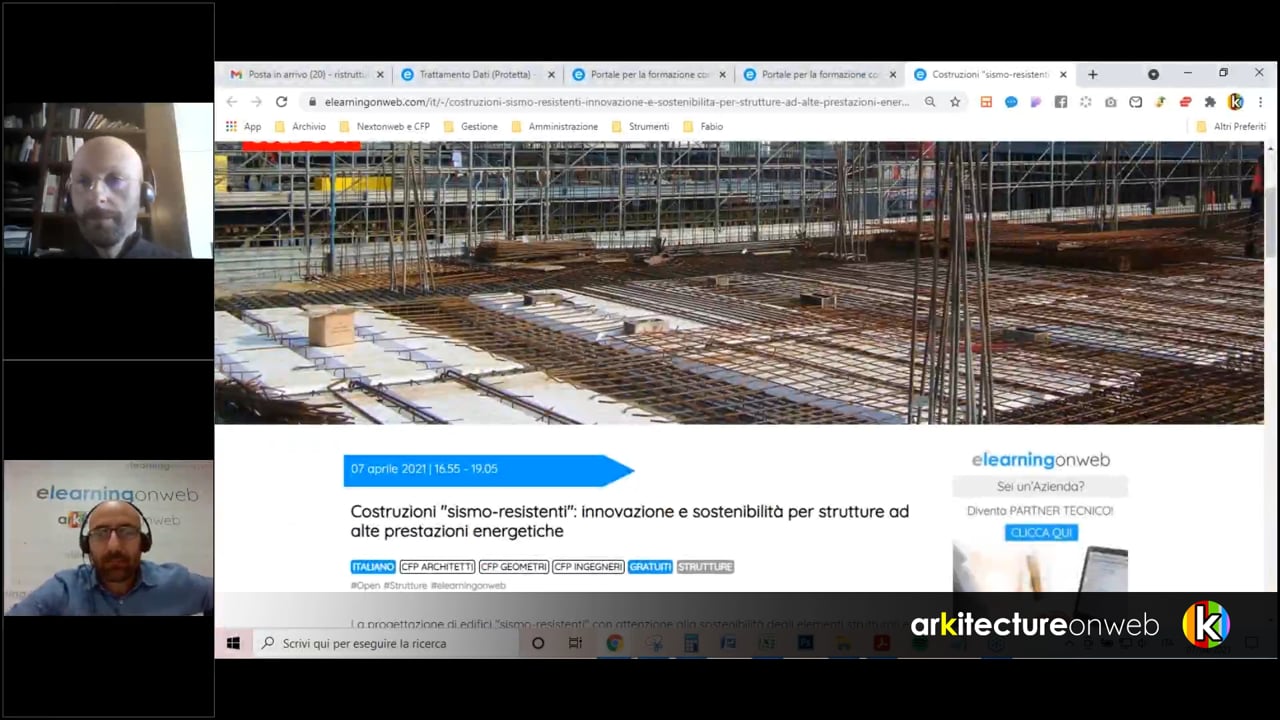Click the CFP GEOMETRI tag
The image size is (1280, 720).
[514, 567]
